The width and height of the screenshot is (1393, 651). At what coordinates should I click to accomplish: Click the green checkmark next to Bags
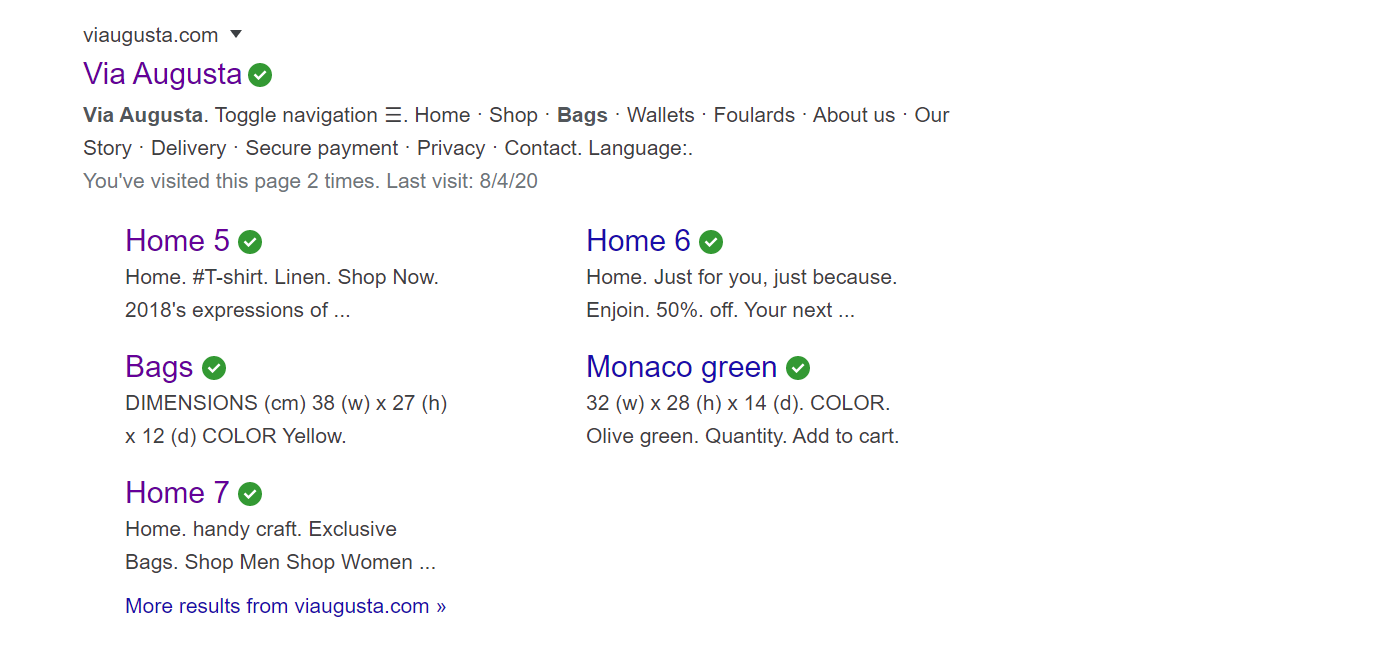click(214, 368)
